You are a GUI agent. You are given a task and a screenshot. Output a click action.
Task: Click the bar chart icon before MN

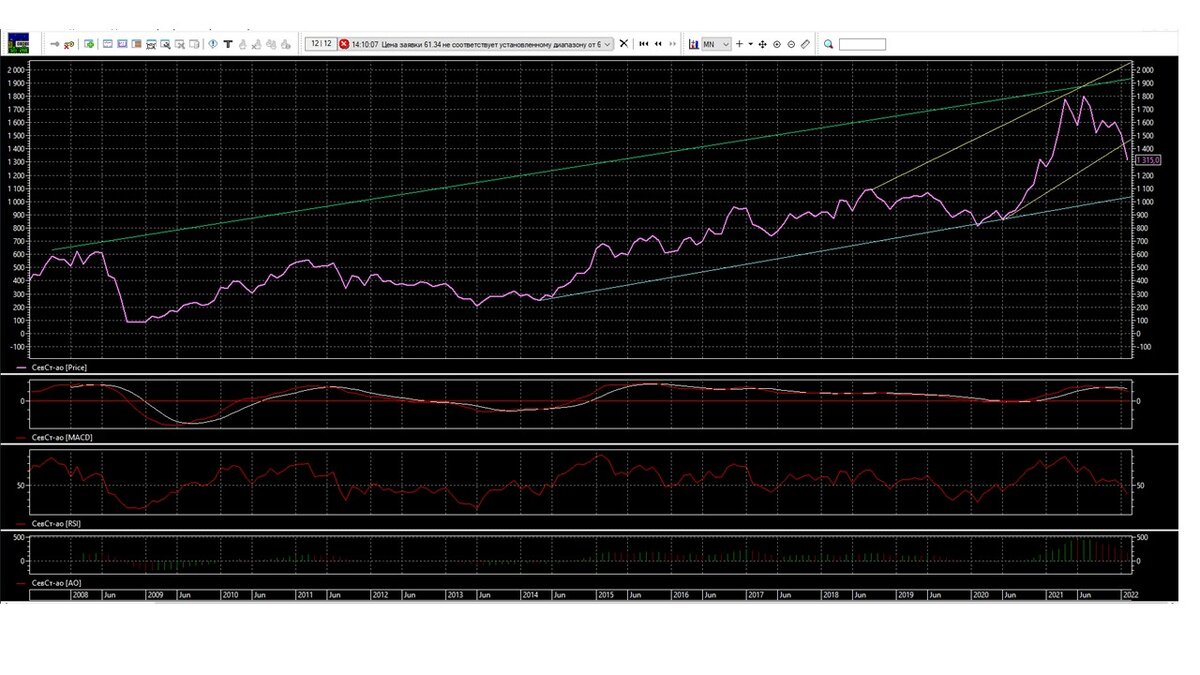(x=694, y=44)
